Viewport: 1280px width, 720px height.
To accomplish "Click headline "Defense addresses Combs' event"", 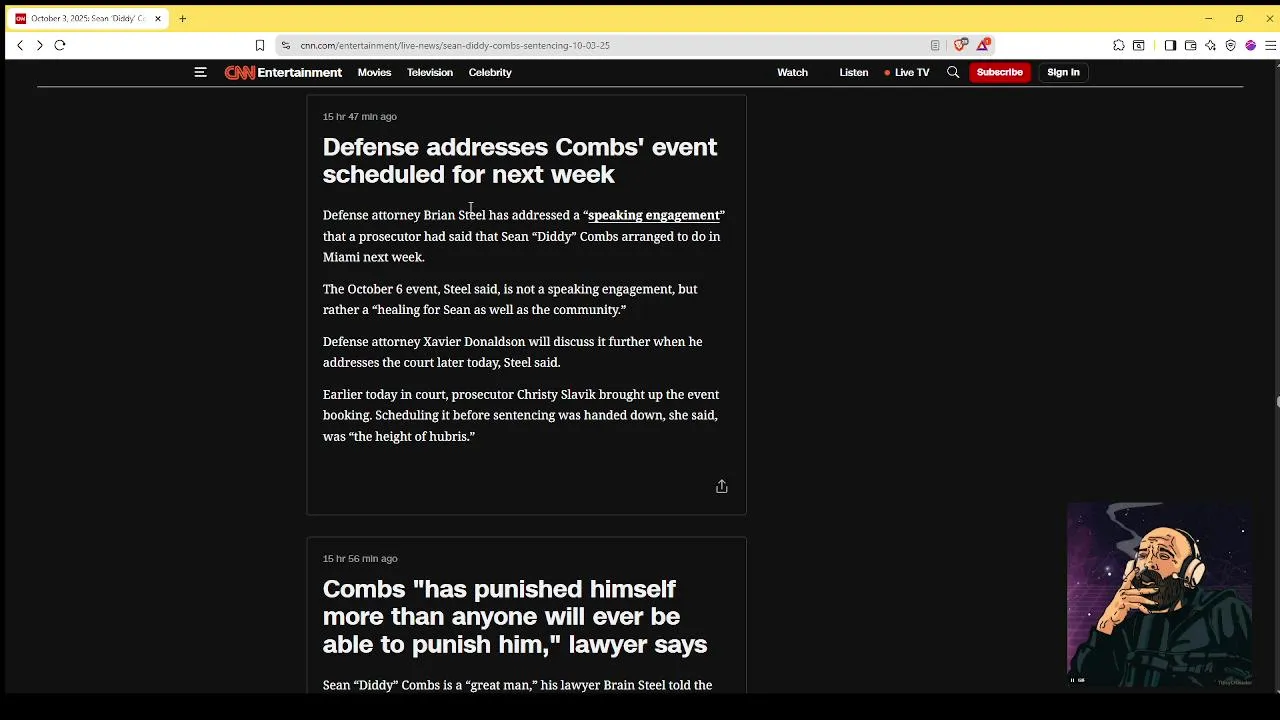I will tap(520, 160).
